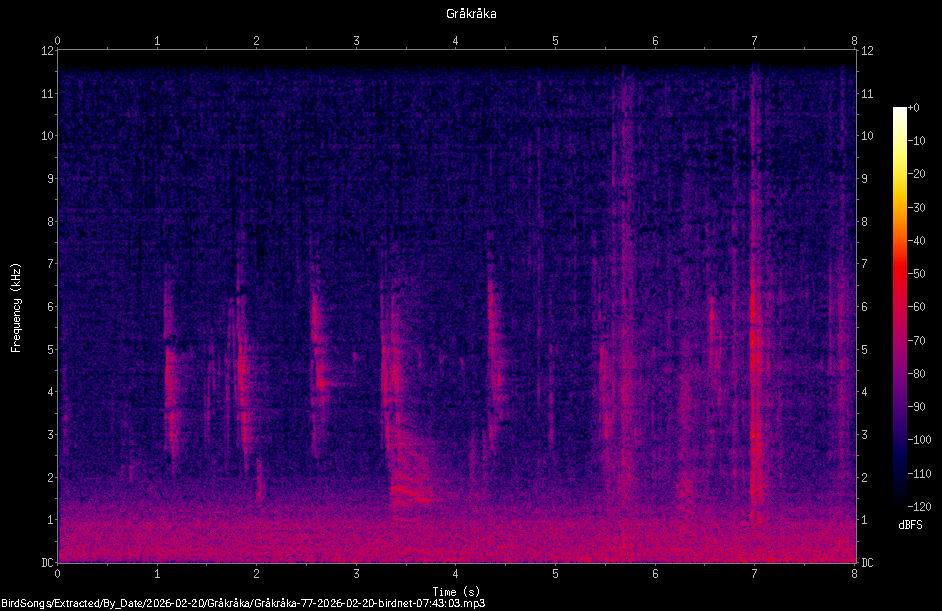The width and height of the screenshot is (942, 611).
Task: Click the dBFS colorbar label
Action: point(910,525)
